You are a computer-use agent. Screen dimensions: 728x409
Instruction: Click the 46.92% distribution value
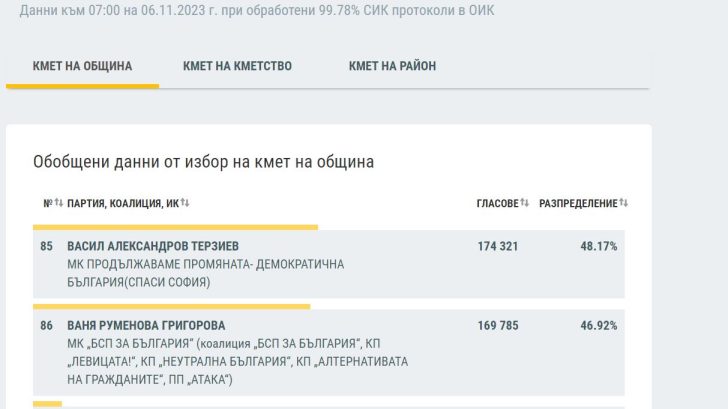coord(599,326)
